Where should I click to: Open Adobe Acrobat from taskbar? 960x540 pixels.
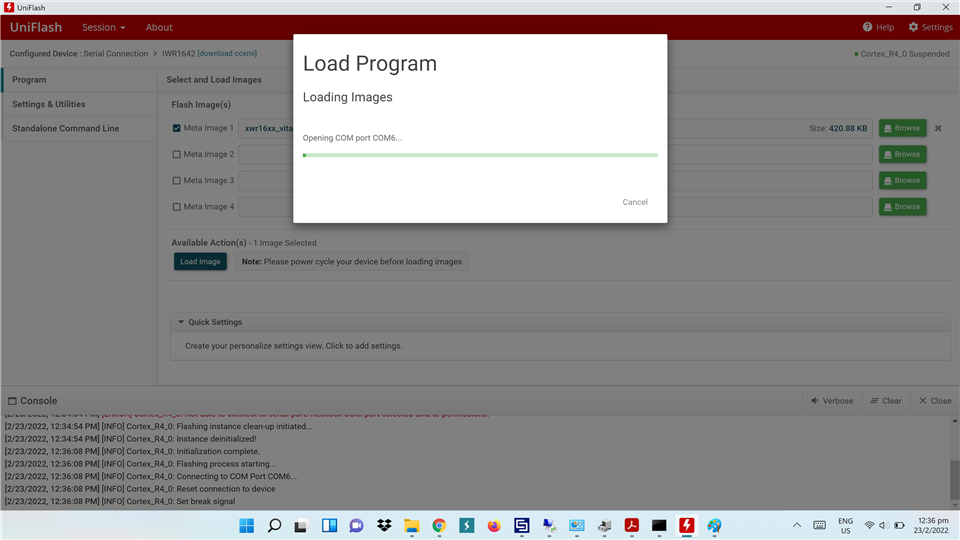coord(632,525)
